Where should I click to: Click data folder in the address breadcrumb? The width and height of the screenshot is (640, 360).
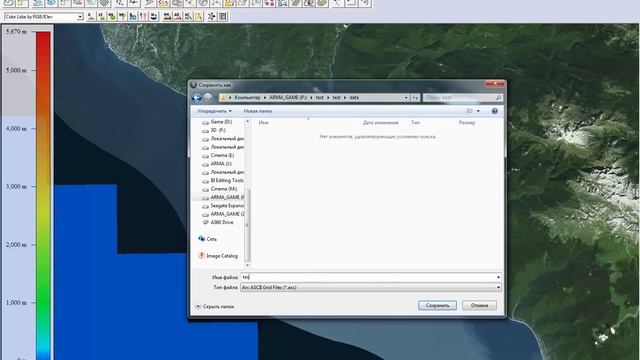pyautogui.click(x=354, y=98)
